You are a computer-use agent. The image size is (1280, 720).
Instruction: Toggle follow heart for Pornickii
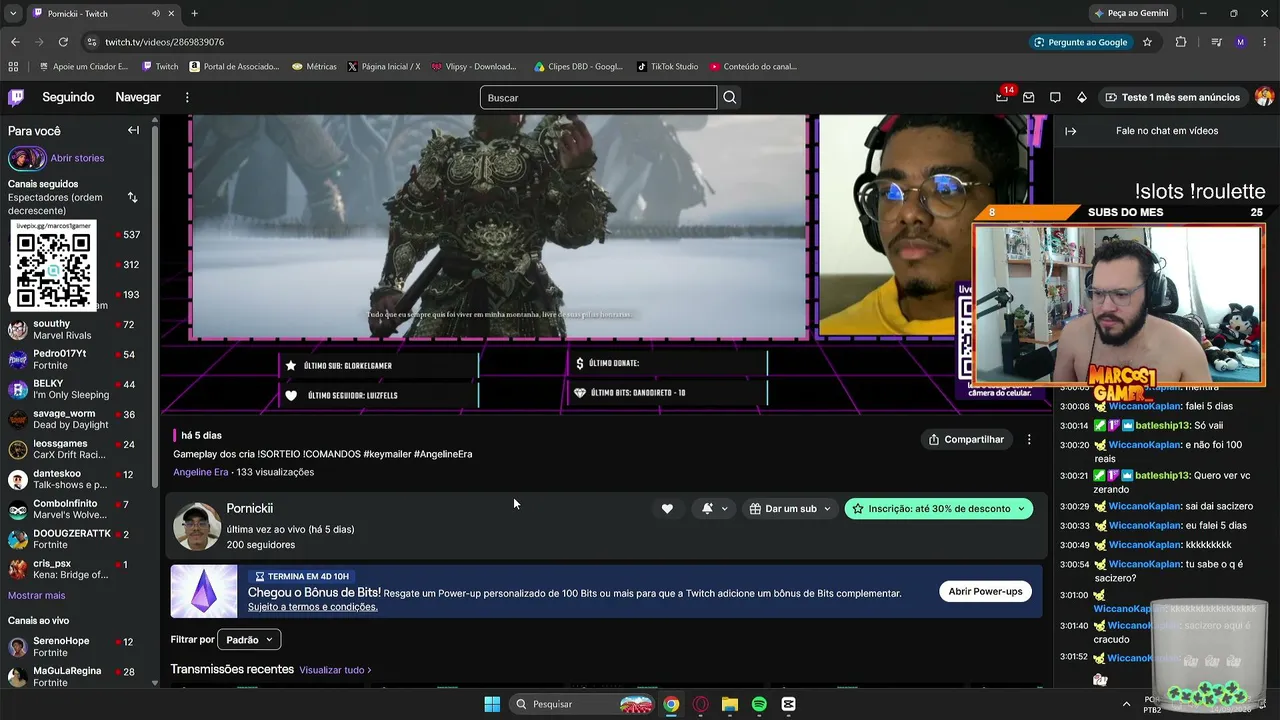tap(667, 509)
